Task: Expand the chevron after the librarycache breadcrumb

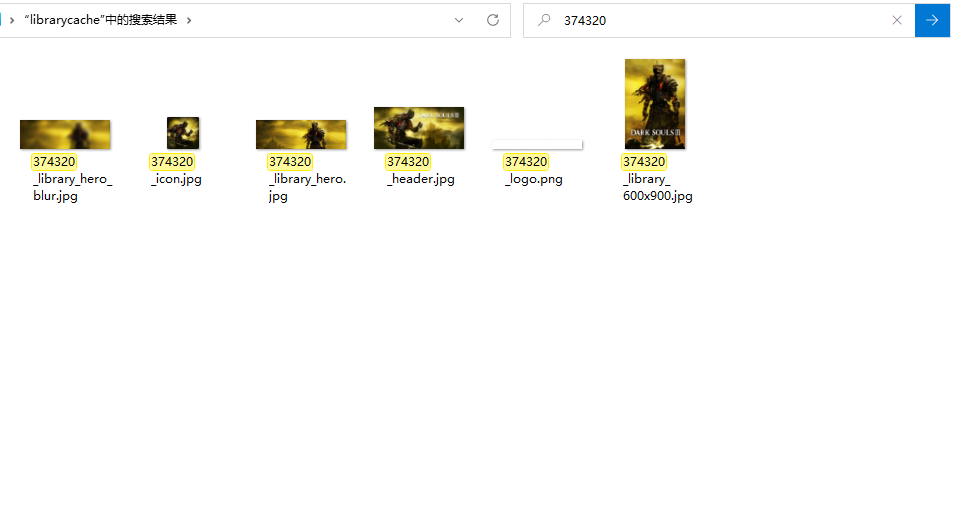Action: coord(189,20)
